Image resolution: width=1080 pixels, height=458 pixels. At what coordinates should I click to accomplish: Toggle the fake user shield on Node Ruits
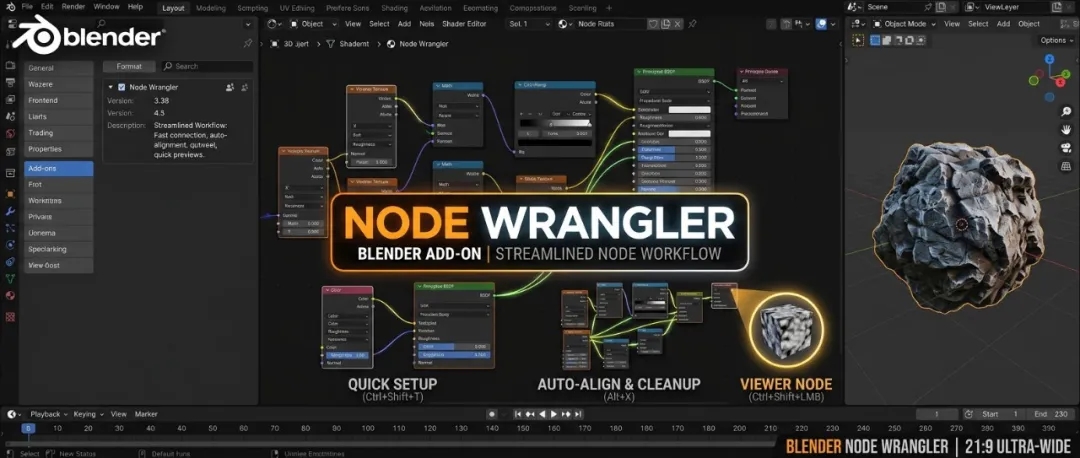click(653, 23)
